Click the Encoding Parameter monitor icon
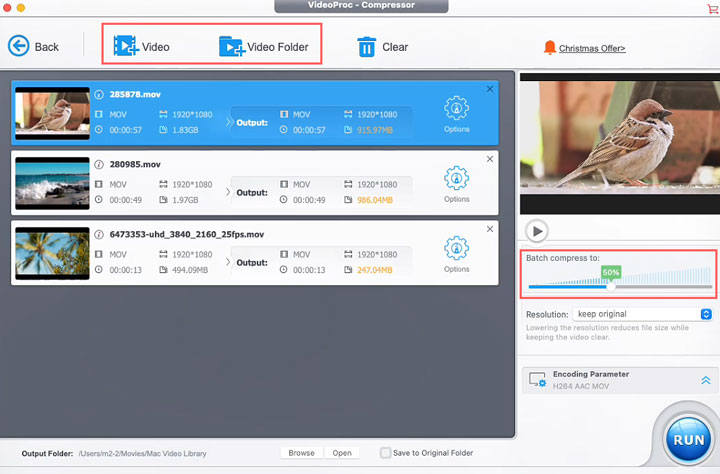 coord(537,380)
